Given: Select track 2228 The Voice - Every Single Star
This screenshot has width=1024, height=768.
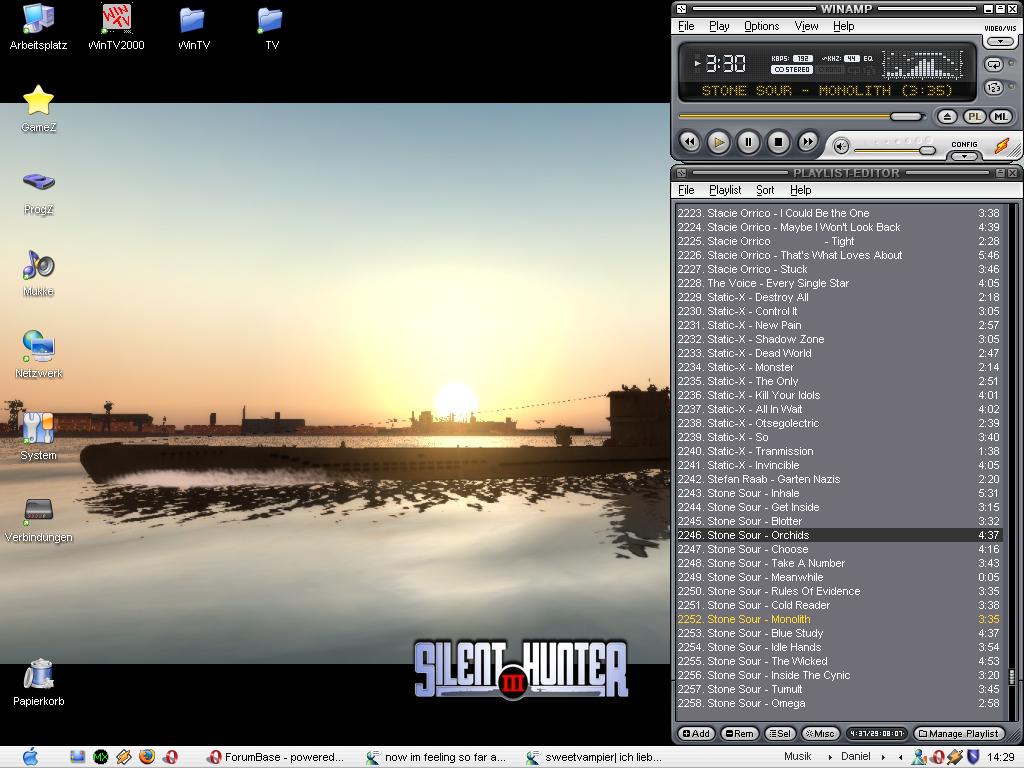Looking at the screenshot, I should pyautogui.click(x=839, y=283).
